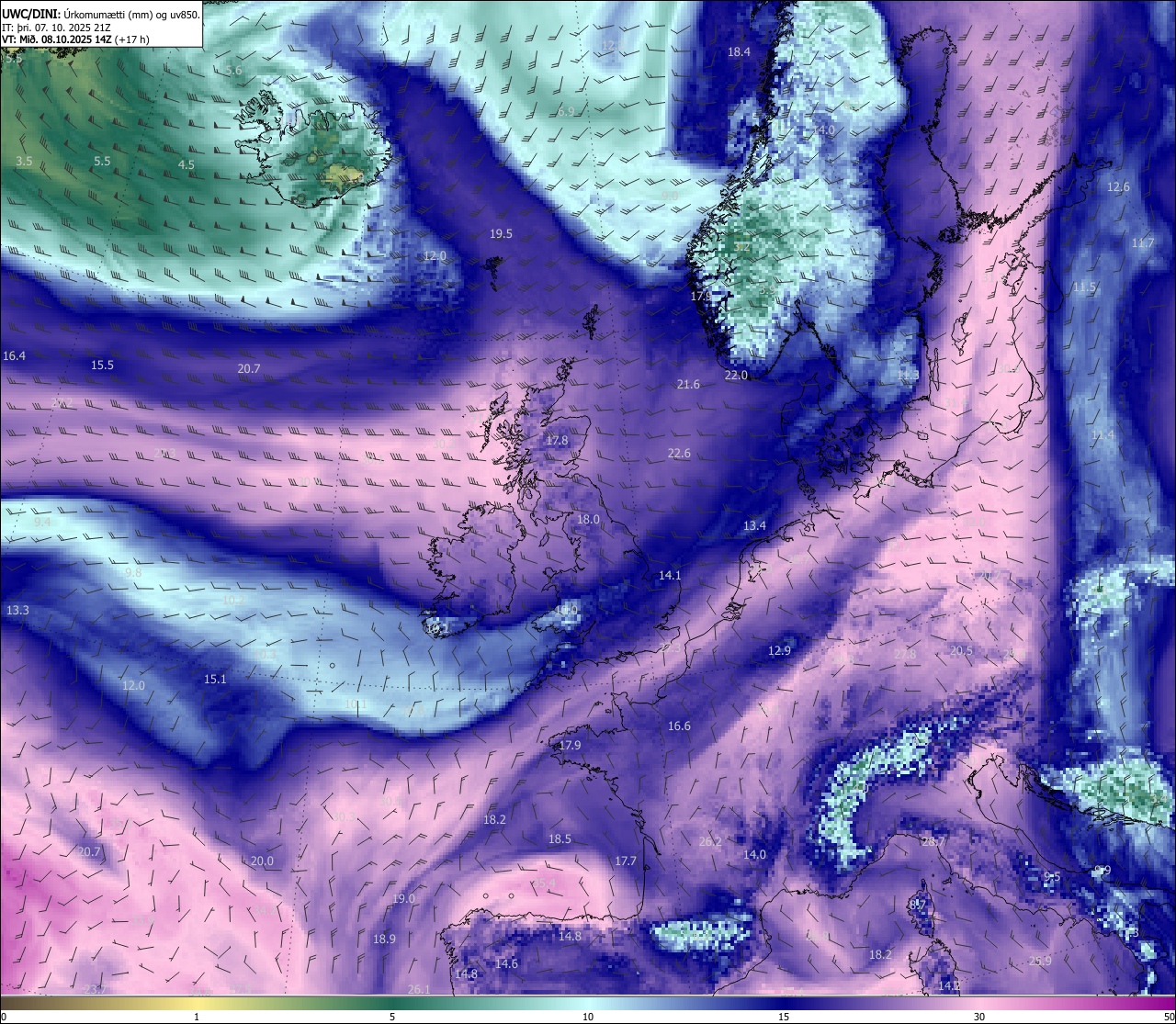1176x1024 pixels.
Task: Click the 18.0 value over England
Action: [x=588, y=519]
